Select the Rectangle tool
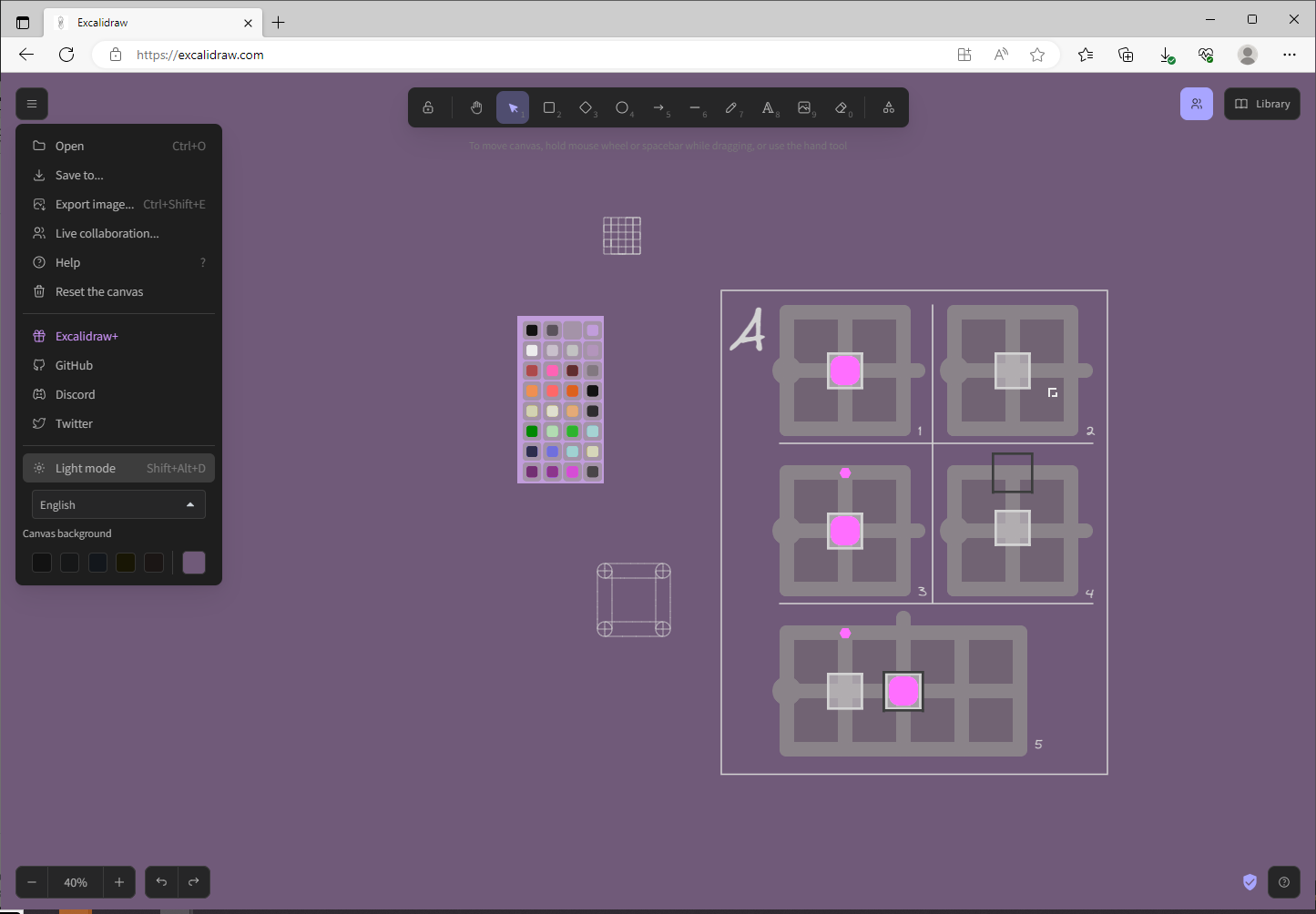 (550, 107)
